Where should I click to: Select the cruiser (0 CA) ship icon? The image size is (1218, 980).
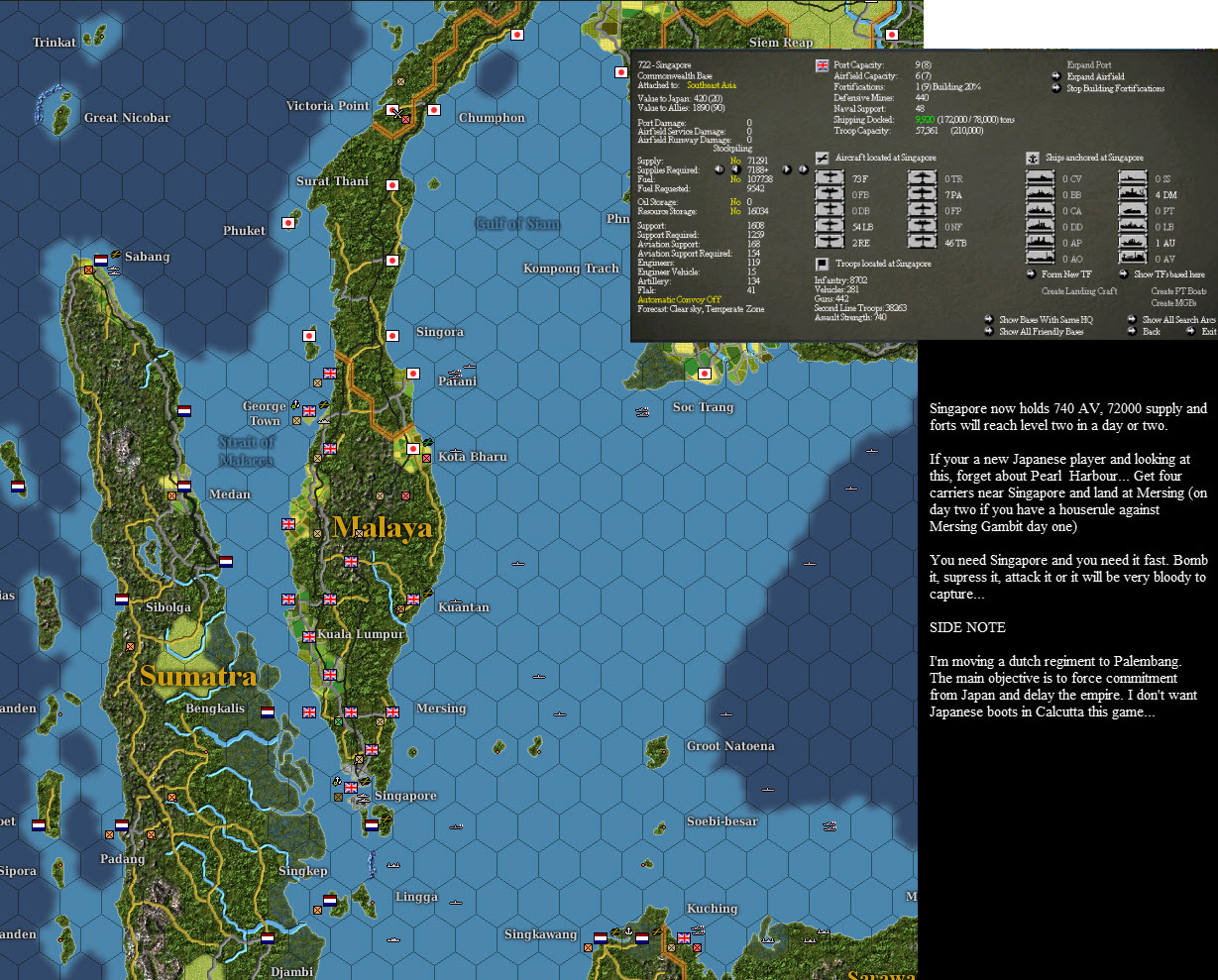coord(1040,210)
